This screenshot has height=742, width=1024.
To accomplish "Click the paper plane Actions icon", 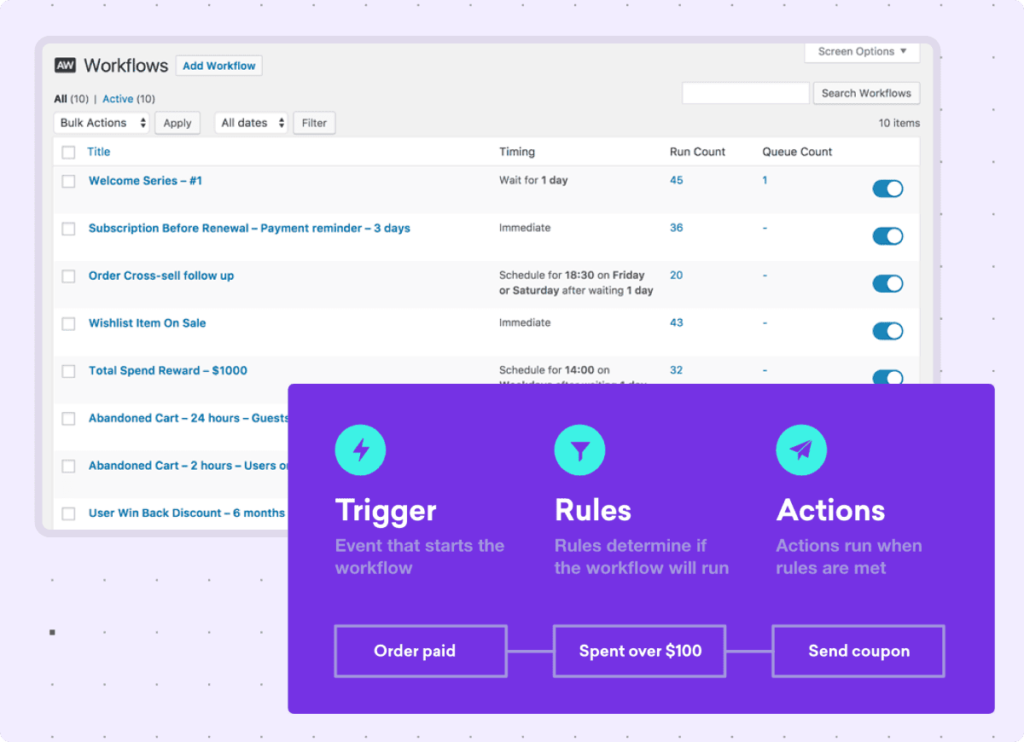I will (x=801, y=450).
